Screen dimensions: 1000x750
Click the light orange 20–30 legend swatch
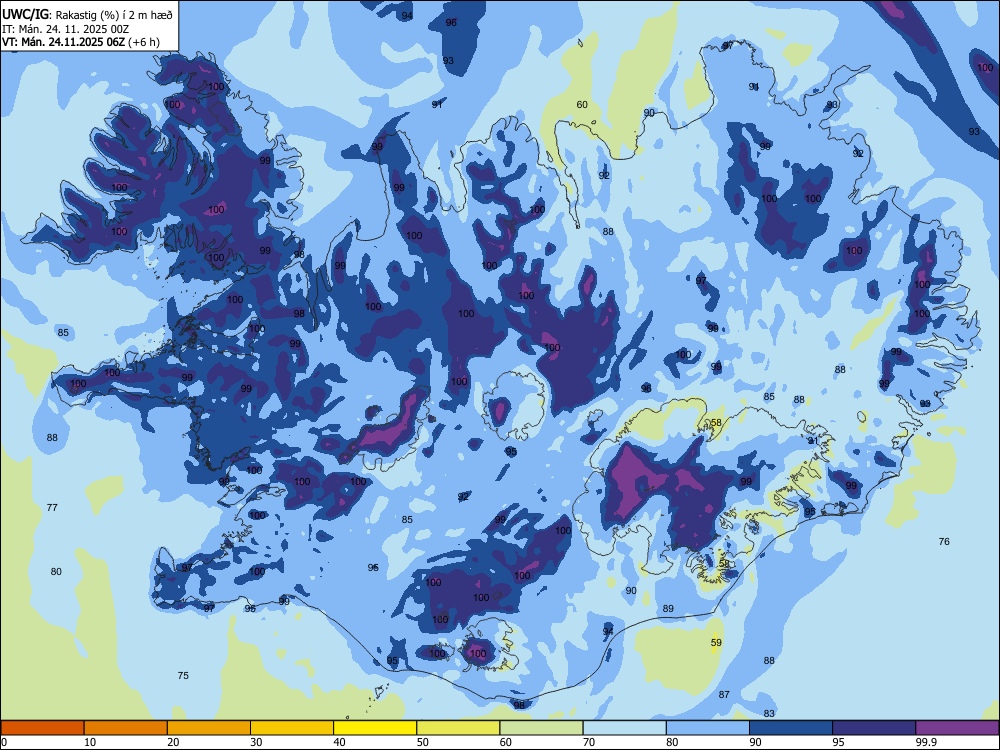point(209,728)
